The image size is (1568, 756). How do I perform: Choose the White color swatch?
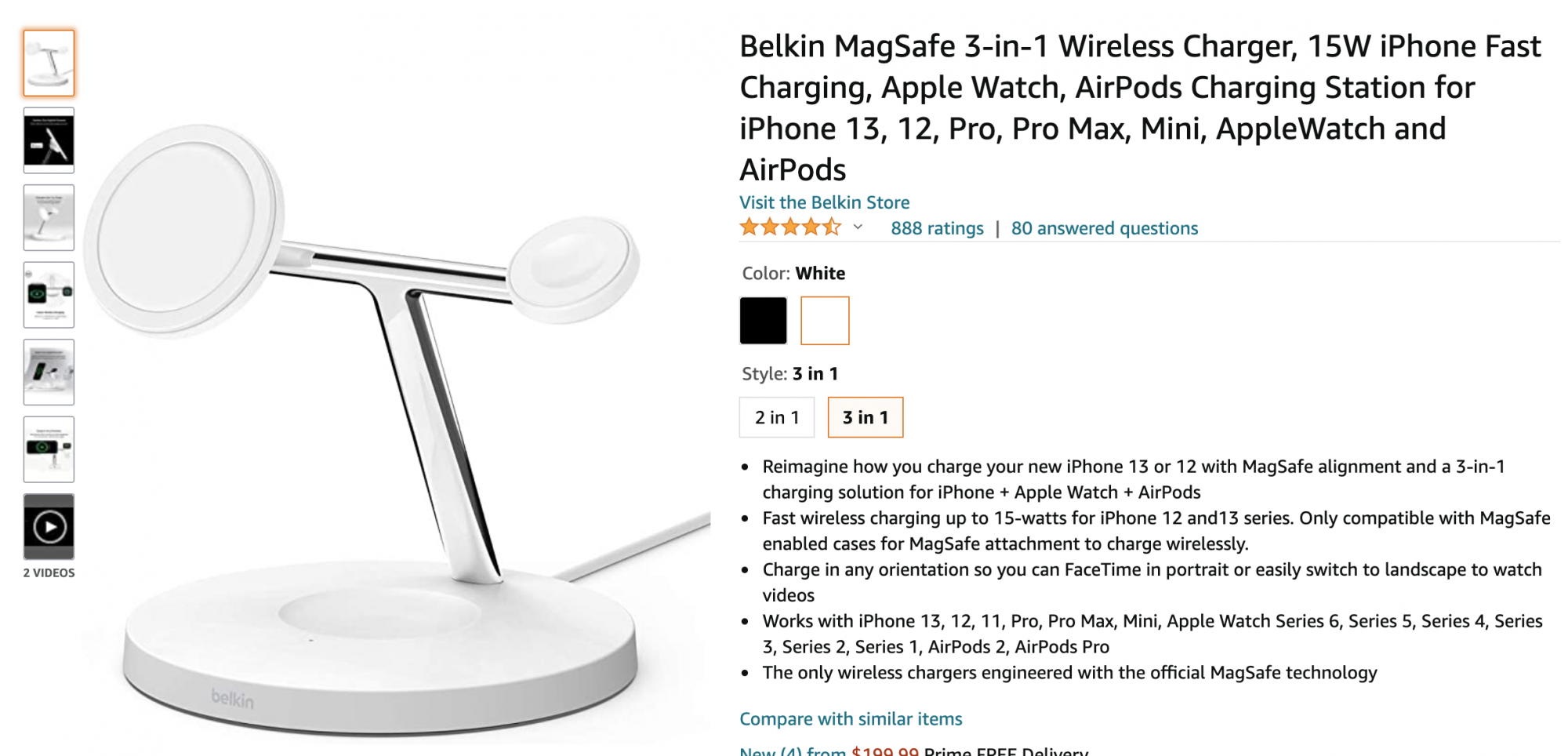tap(825, 320)
